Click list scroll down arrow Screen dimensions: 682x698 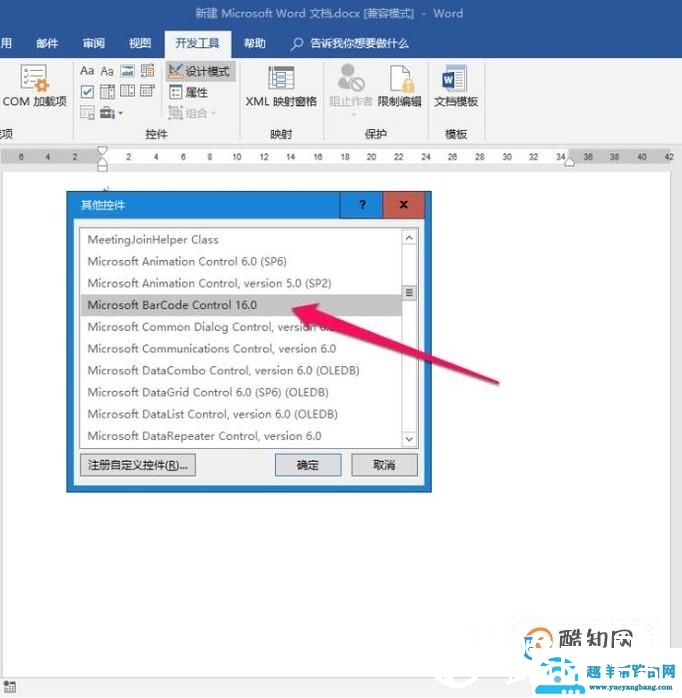pos(409,439)
